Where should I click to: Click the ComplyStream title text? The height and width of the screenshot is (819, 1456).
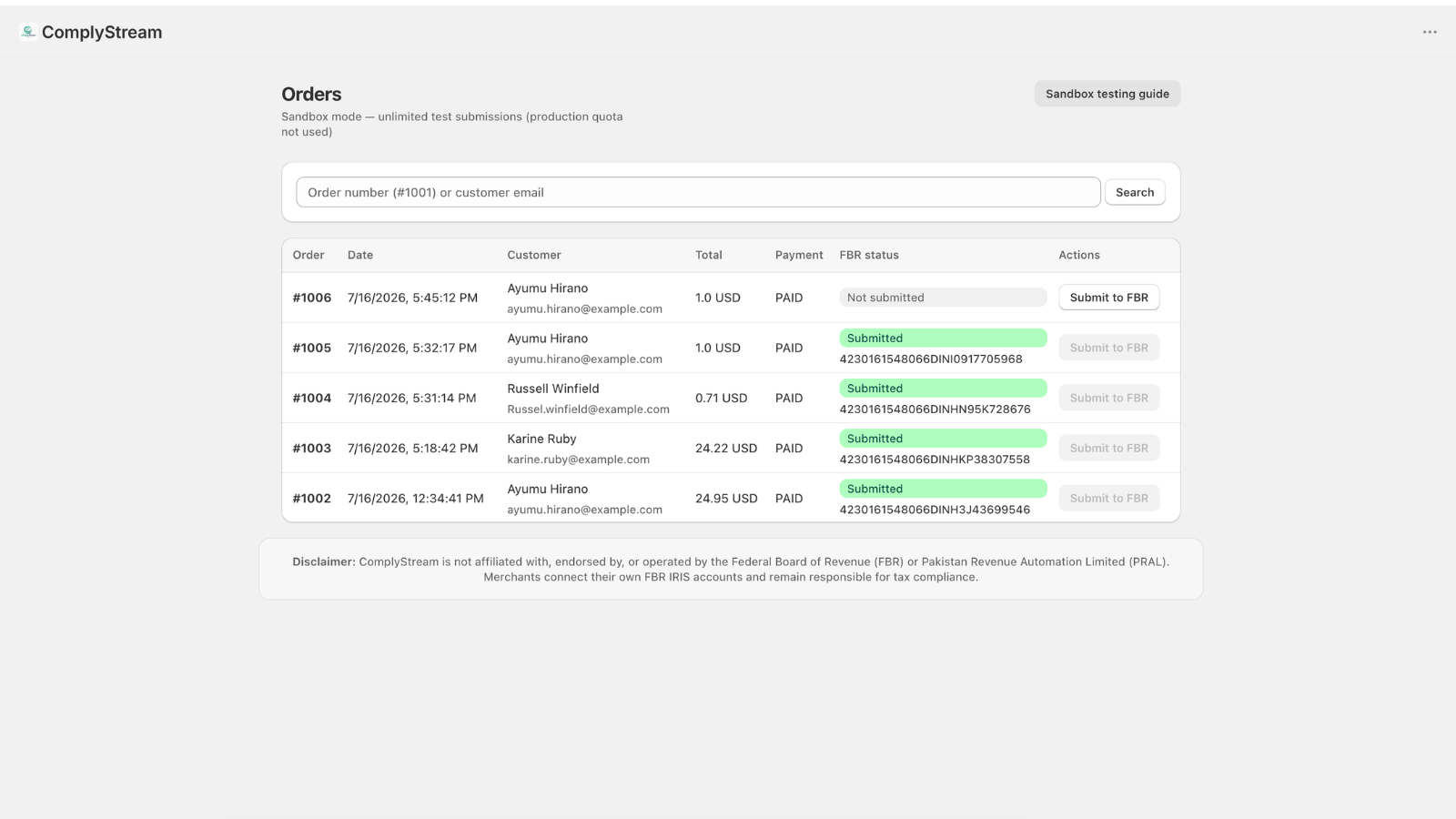102,33
